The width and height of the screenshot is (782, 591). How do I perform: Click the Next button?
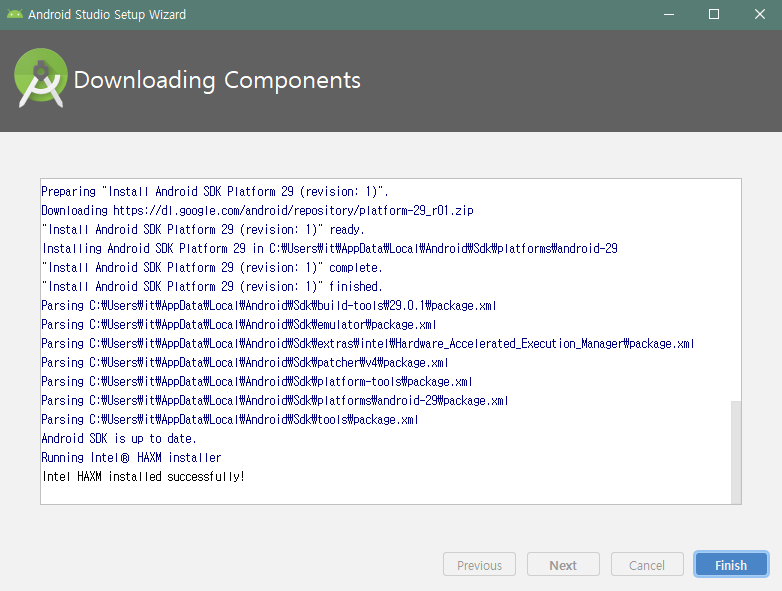(x=563, y=565)
